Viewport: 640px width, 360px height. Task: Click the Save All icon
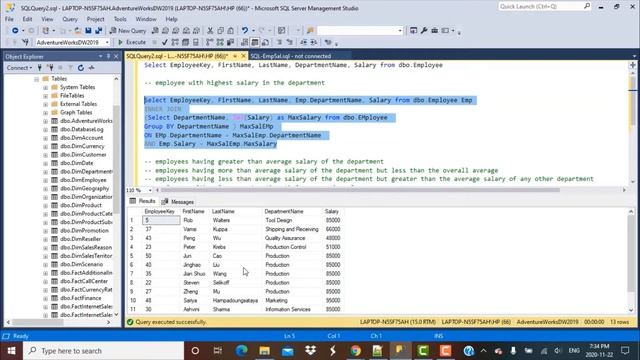[98, 31]
